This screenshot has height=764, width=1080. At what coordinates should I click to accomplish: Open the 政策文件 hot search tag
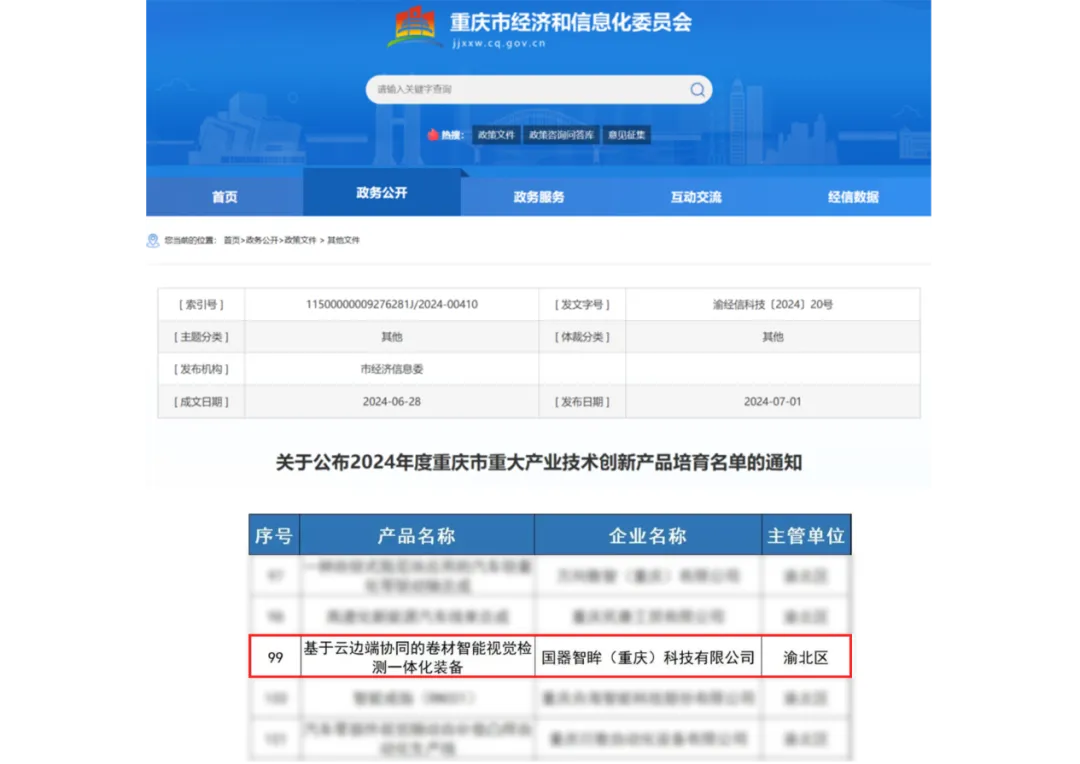pos(496,135)
